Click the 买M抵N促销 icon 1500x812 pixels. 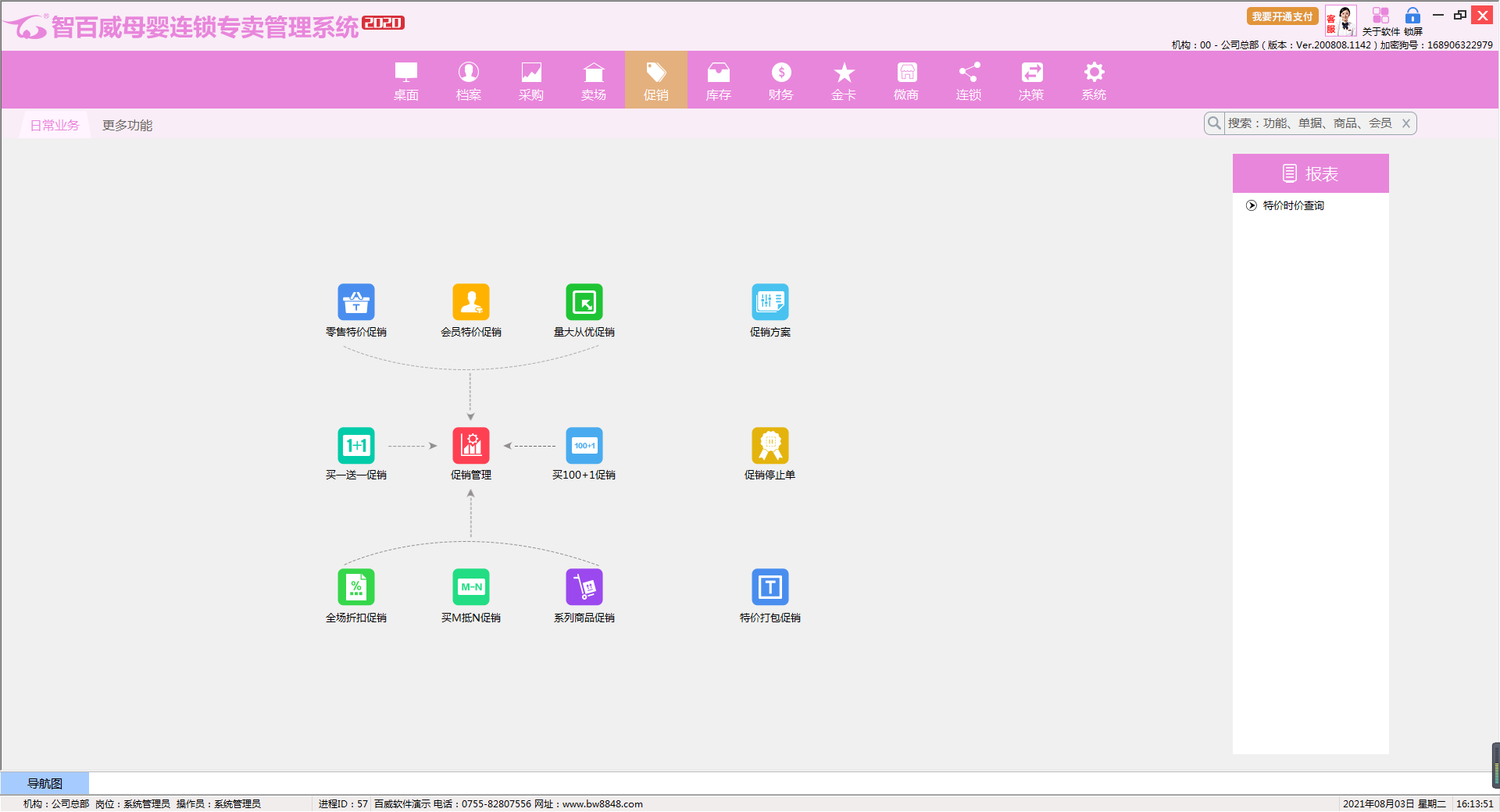470,587
